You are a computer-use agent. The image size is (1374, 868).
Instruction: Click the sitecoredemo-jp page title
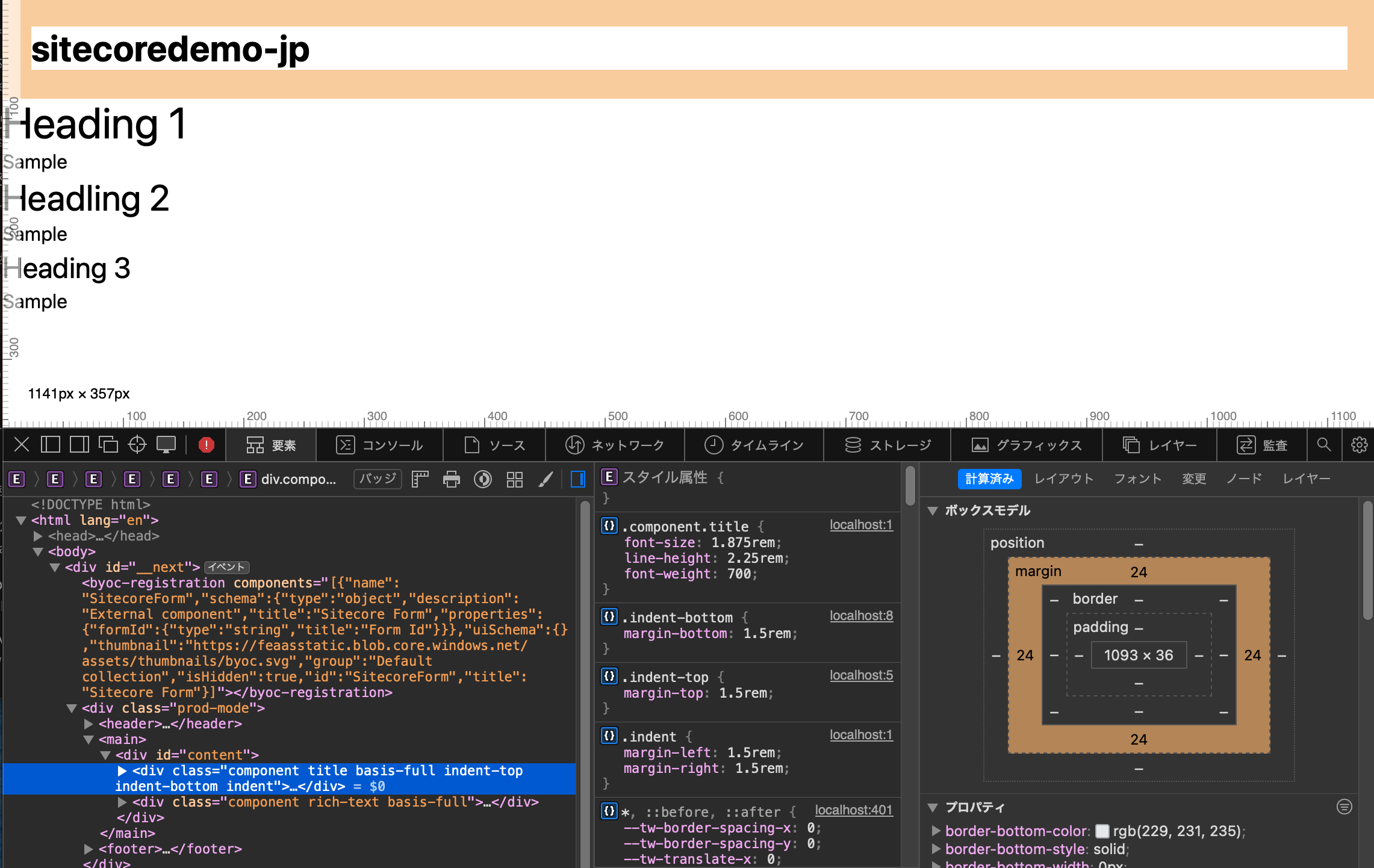pyautogui.click(x=170, y=49)
